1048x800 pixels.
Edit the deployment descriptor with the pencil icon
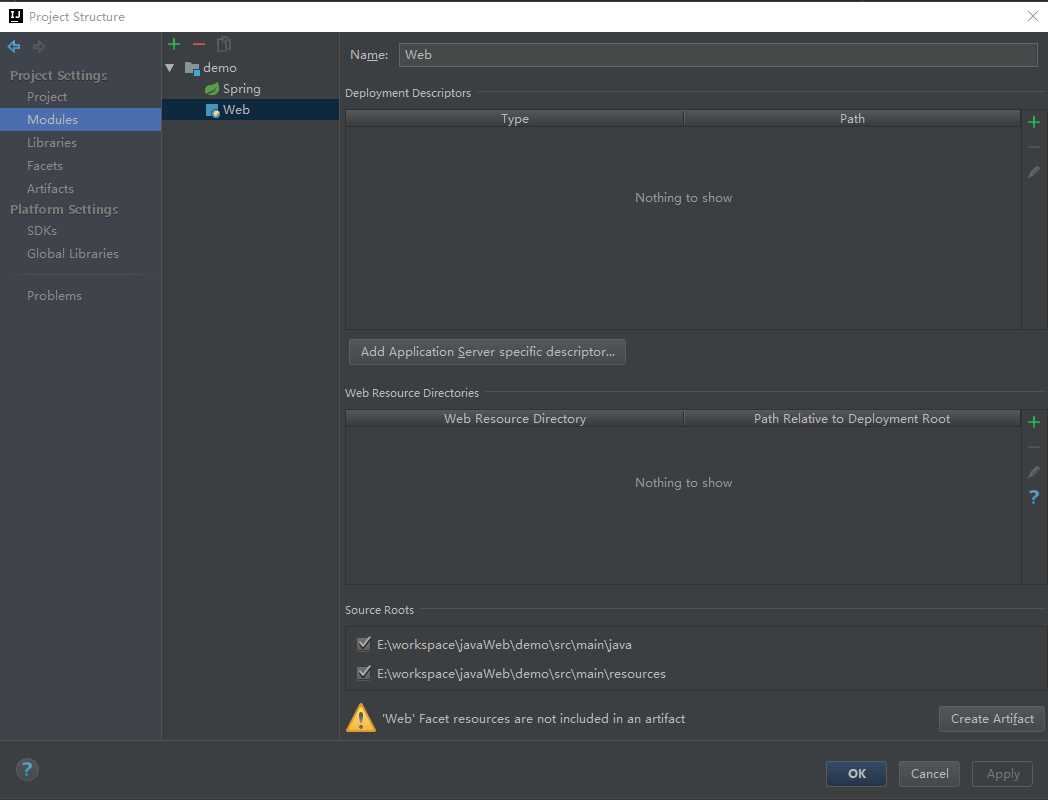click(x=1033, y=172)
